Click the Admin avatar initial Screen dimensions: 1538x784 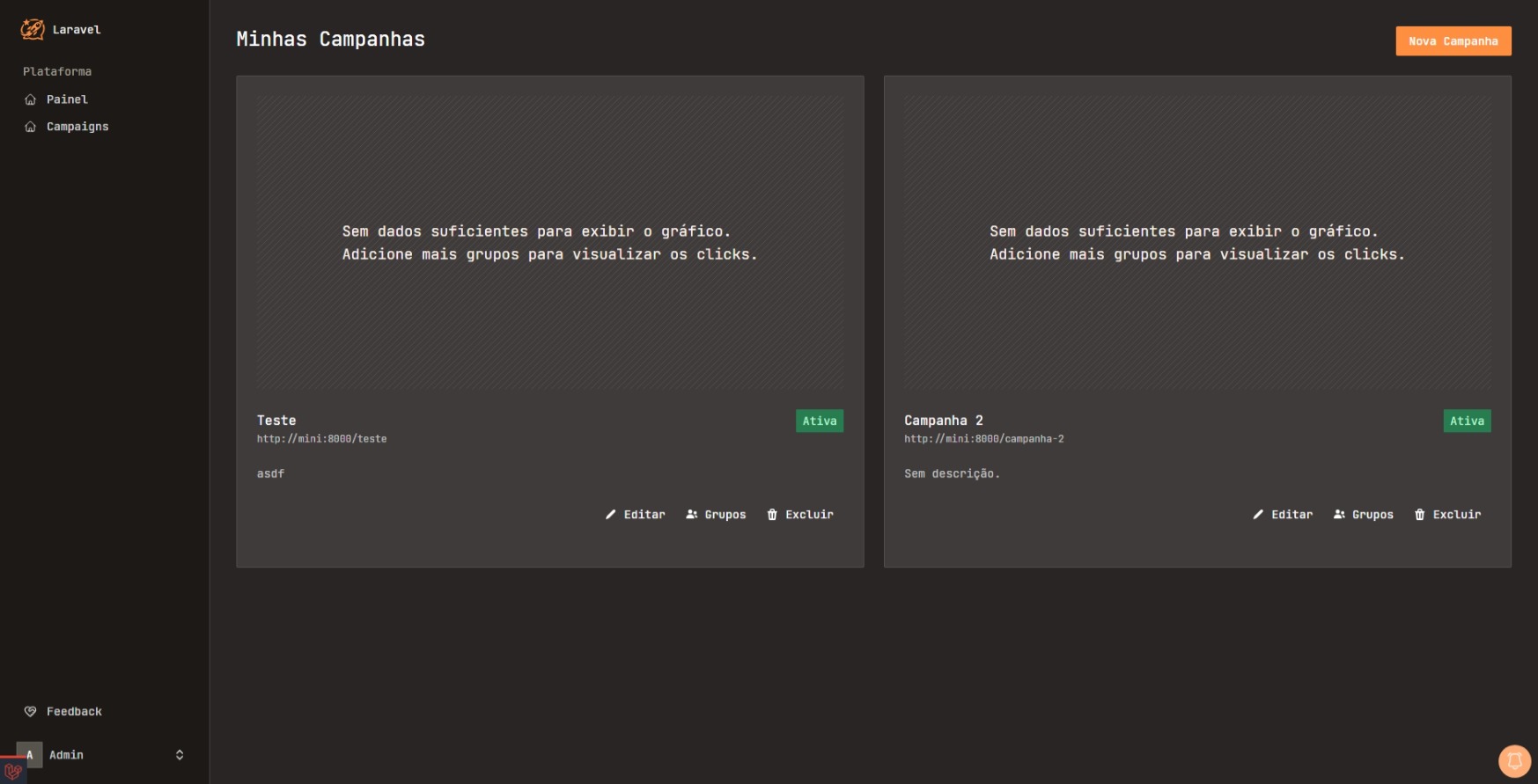pyautogui.click(x=30, y=755)
